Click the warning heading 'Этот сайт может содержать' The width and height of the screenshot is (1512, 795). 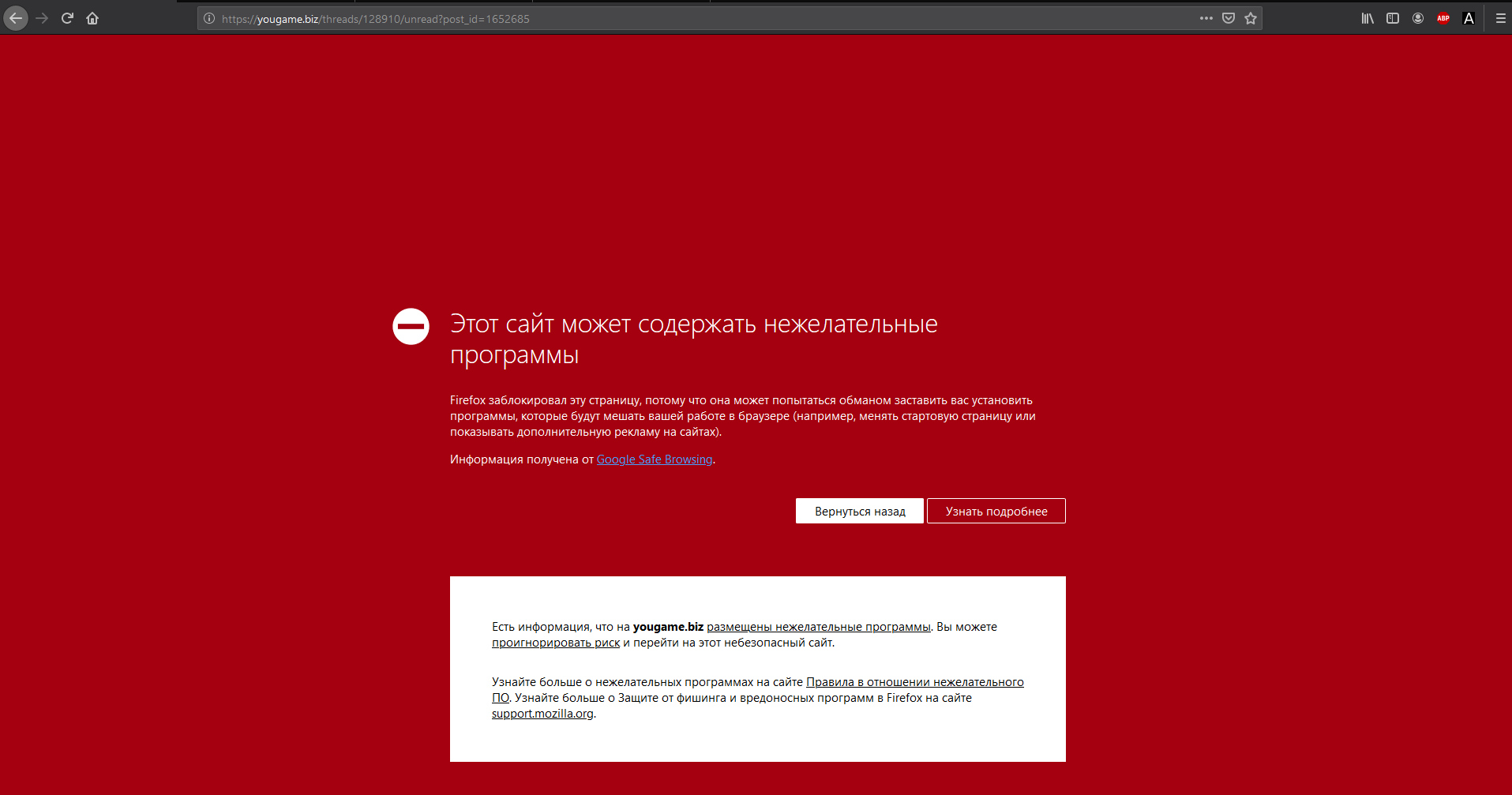(x=694, y=339)
